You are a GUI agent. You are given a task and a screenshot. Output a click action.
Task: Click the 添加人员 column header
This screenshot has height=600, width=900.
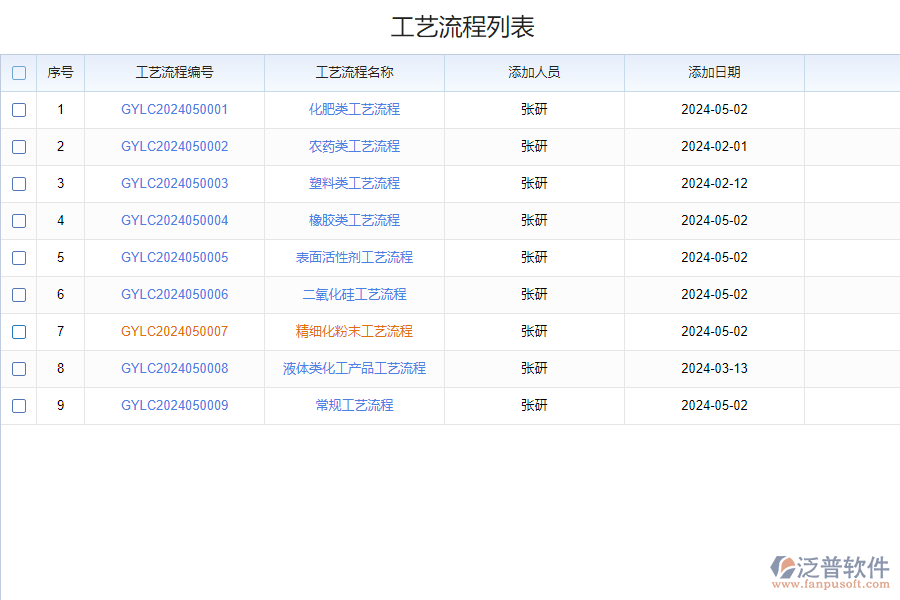534,73
